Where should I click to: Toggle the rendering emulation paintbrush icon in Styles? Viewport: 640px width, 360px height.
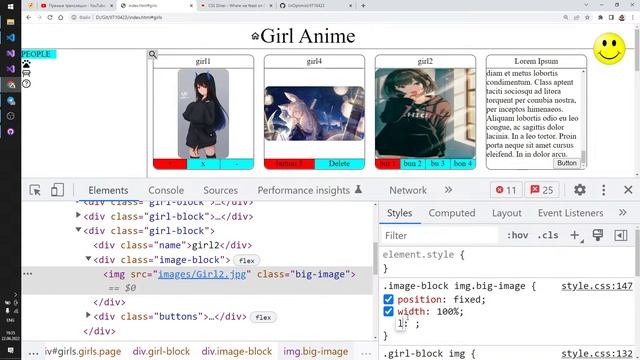[x=598, y=235]
